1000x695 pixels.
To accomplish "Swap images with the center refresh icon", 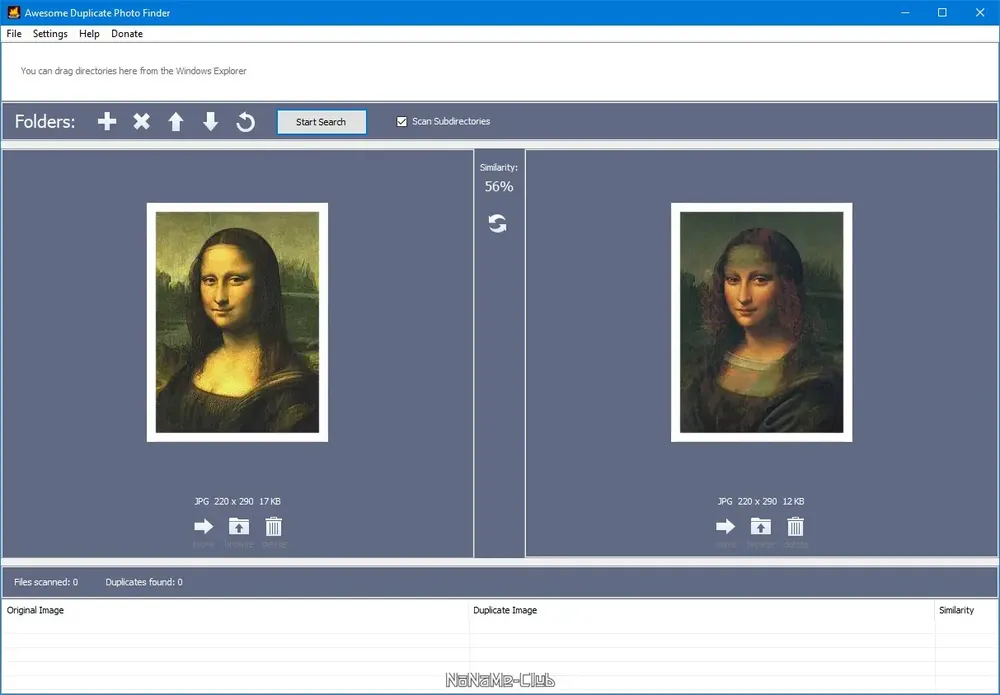I will 497,223.
